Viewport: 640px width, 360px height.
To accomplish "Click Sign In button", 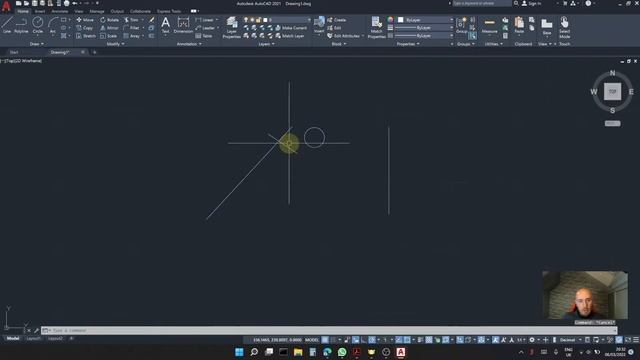I will coord(531,3).
